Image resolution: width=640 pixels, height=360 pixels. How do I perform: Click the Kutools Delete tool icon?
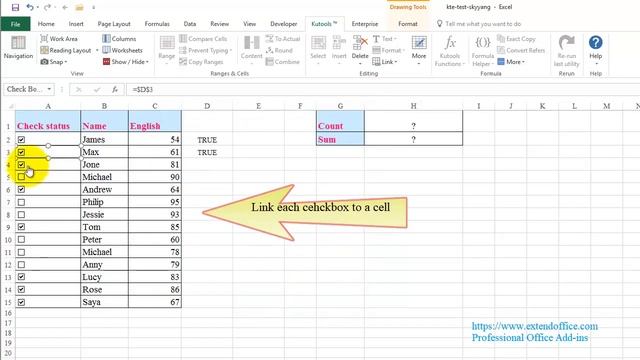click(x=360, y=43)
